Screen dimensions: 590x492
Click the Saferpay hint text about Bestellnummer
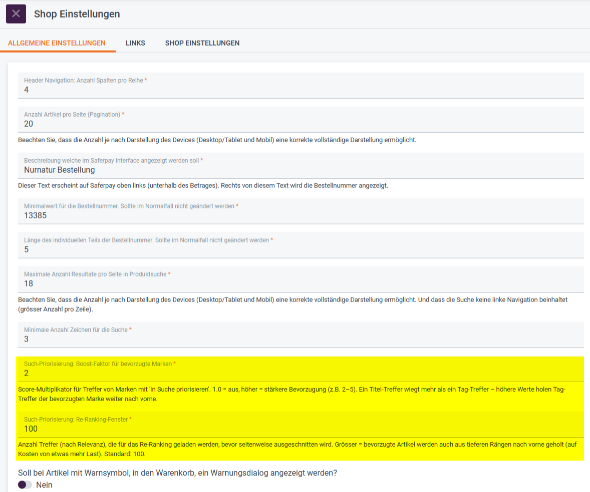click(203, 185)
